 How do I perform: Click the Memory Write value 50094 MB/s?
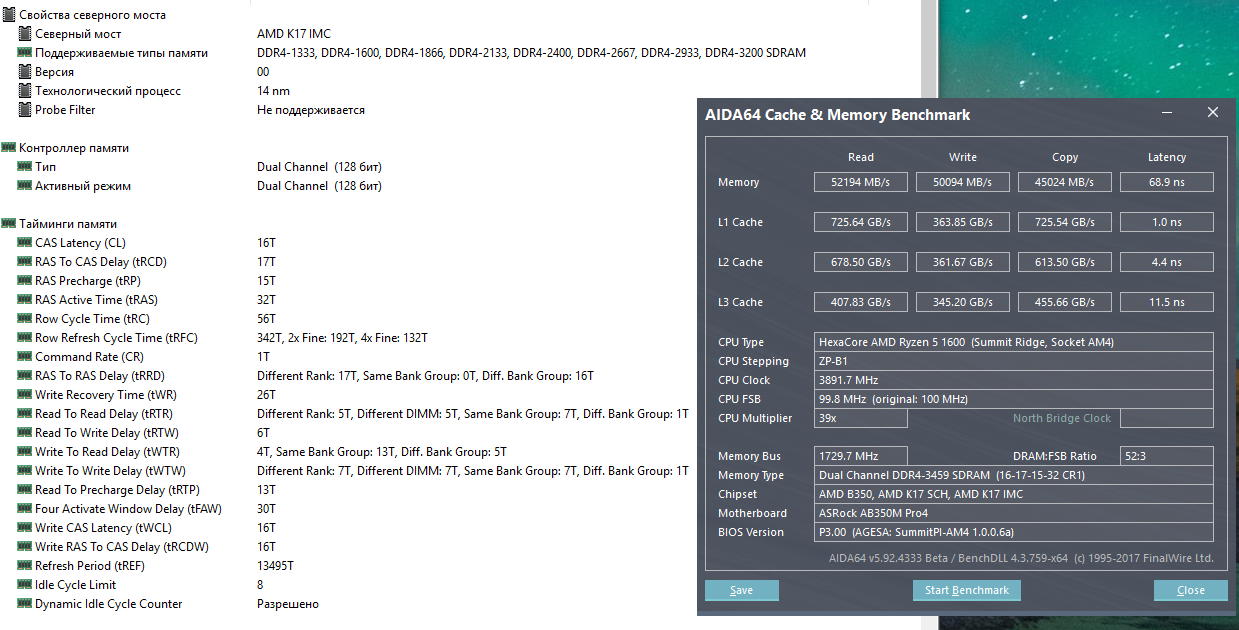[x=963, y=182]
